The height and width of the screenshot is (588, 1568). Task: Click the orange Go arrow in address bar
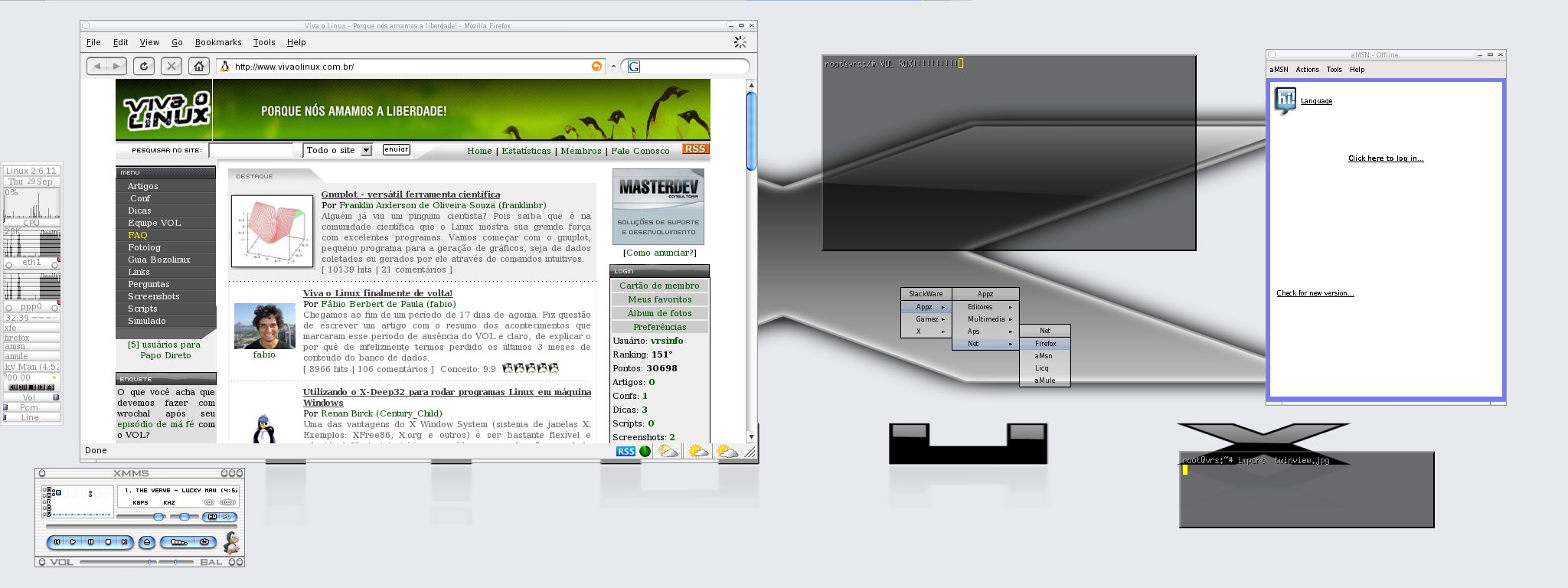click(596, 67)
